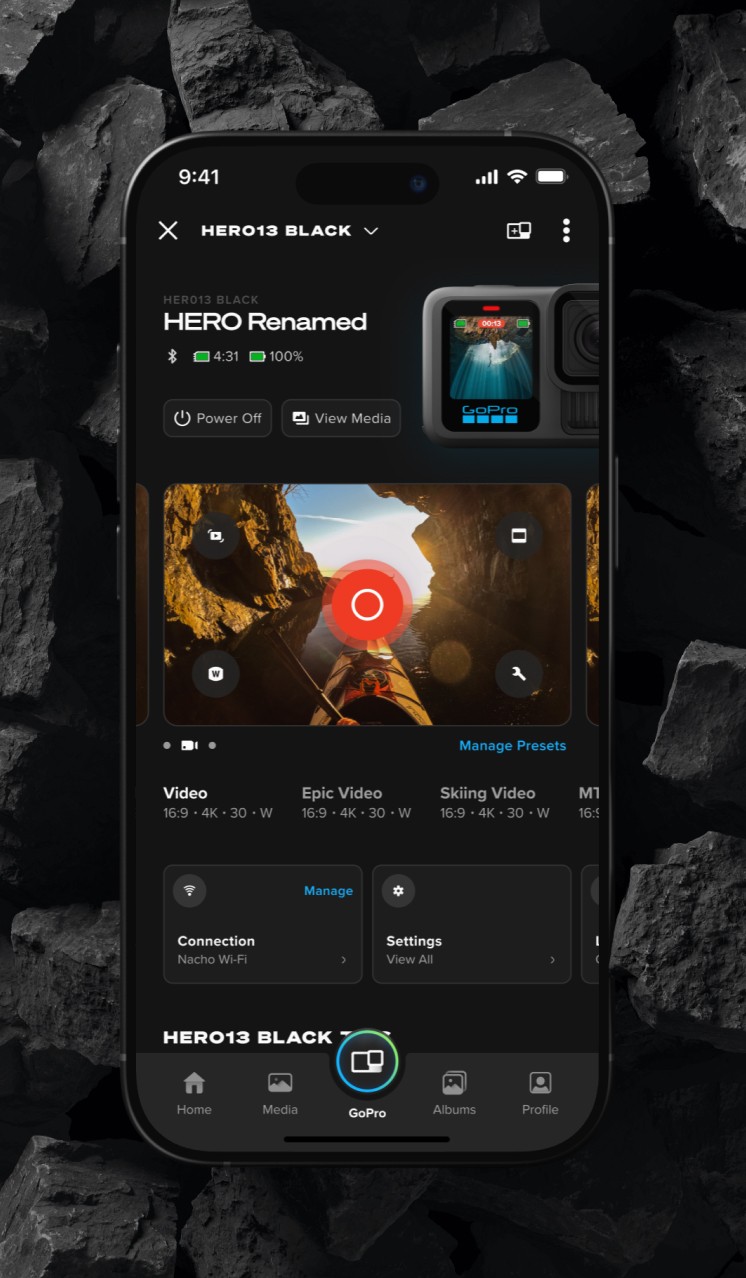Open the Connection Nacho Wi-Fi card
Image resolution: width=746 pixels, height=1278 pixels.
pyautogui.click(x=263, y=924)
